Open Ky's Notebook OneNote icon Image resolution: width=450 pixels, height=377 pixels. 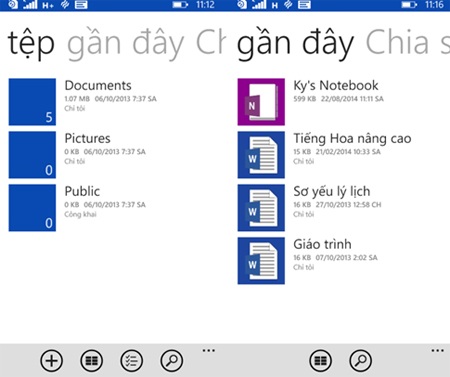(261, 102)
